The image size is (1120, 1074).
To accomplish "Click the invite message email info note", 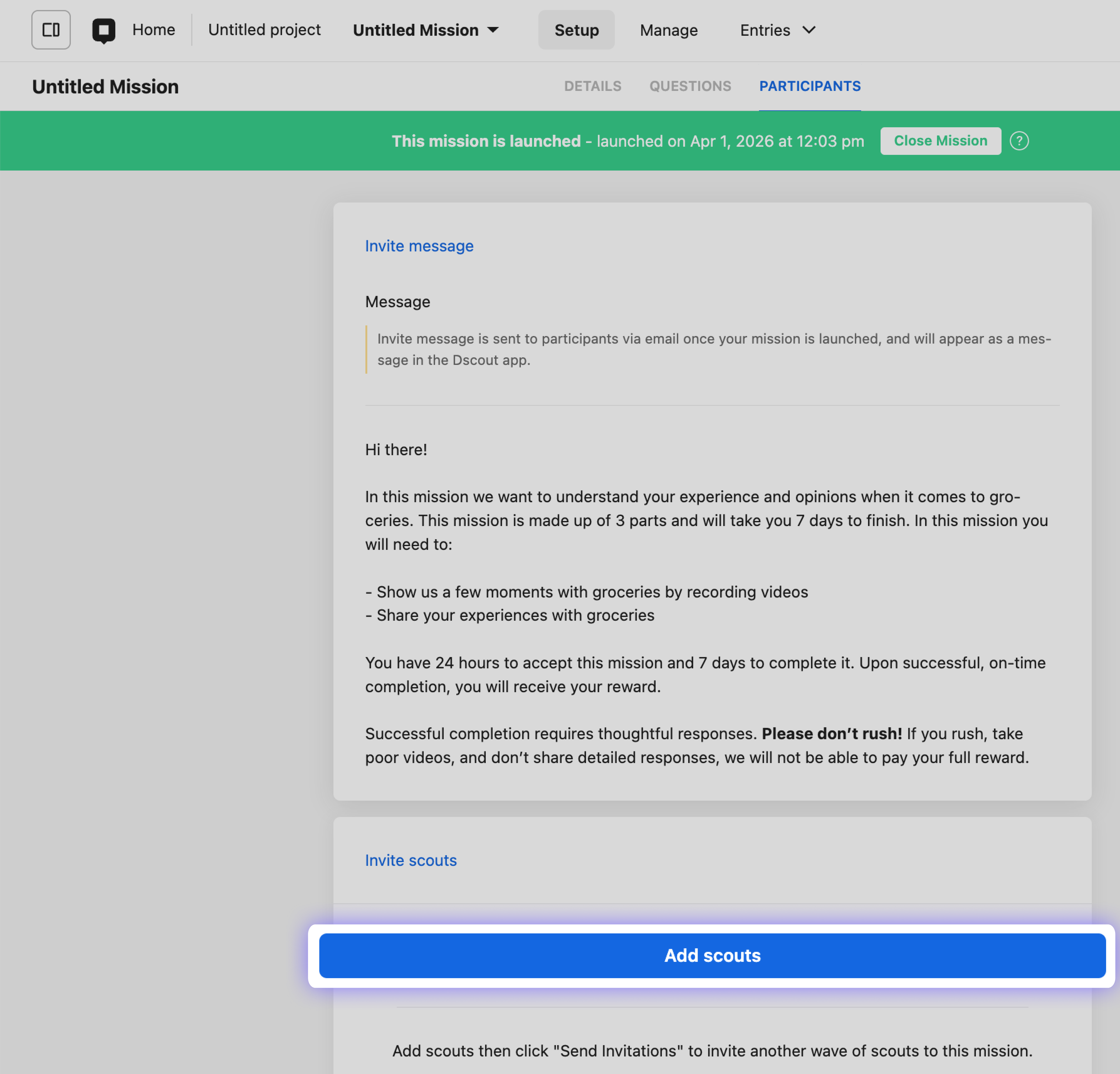I will (x=713, y=349).
